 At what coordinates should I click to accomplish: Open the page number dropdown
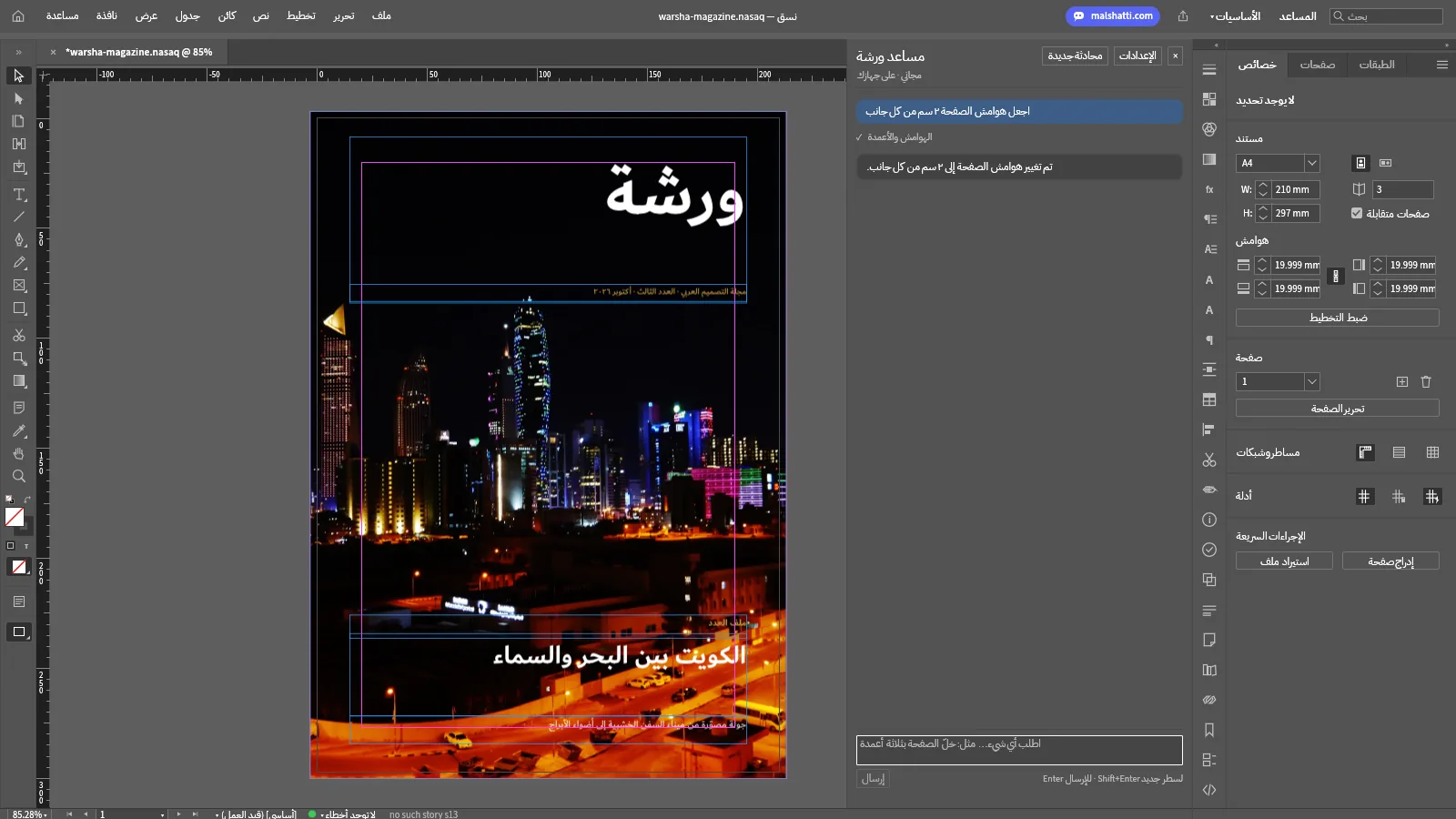click(1311, 381)
